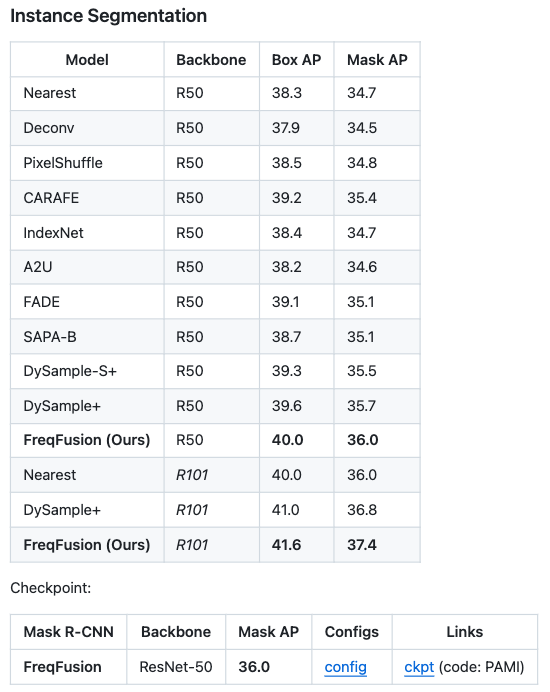Click the Mask AP header in results table
The width and height of the screenshot is (550, 692).
pyautogui.click(x=377, y=60)
